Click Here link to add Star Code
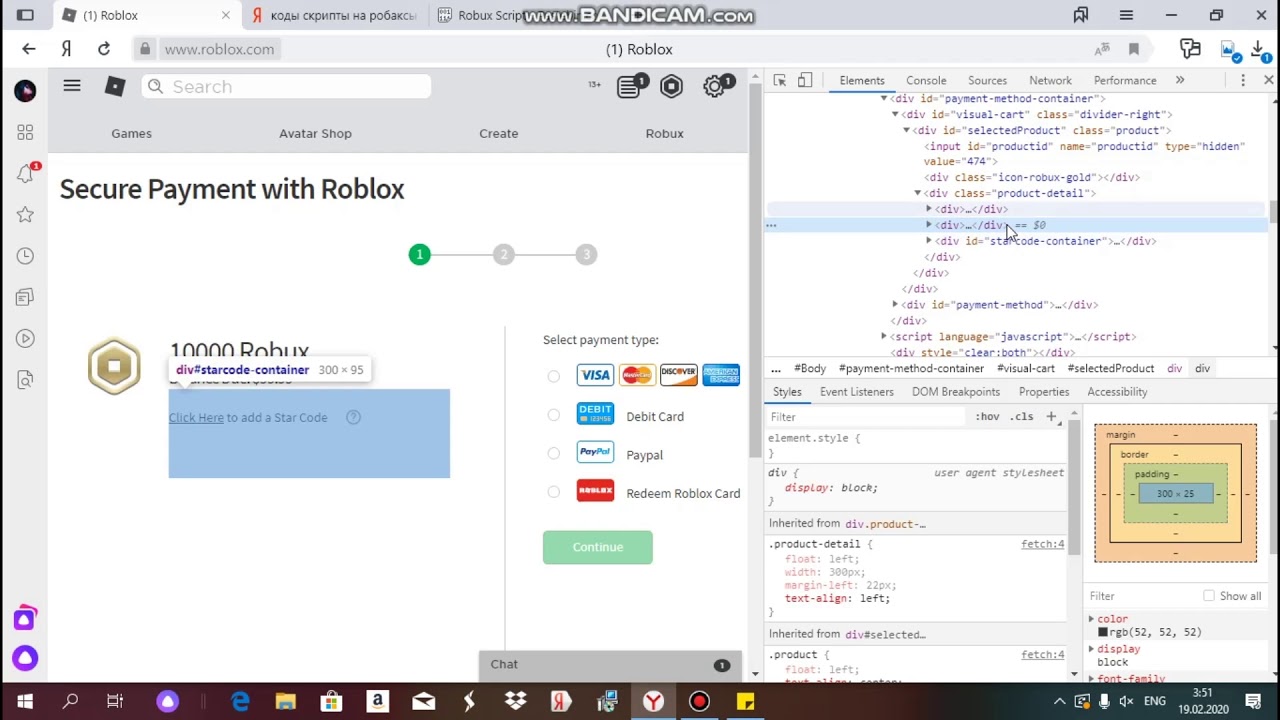 pyautogui.click(x=196, y=417)
